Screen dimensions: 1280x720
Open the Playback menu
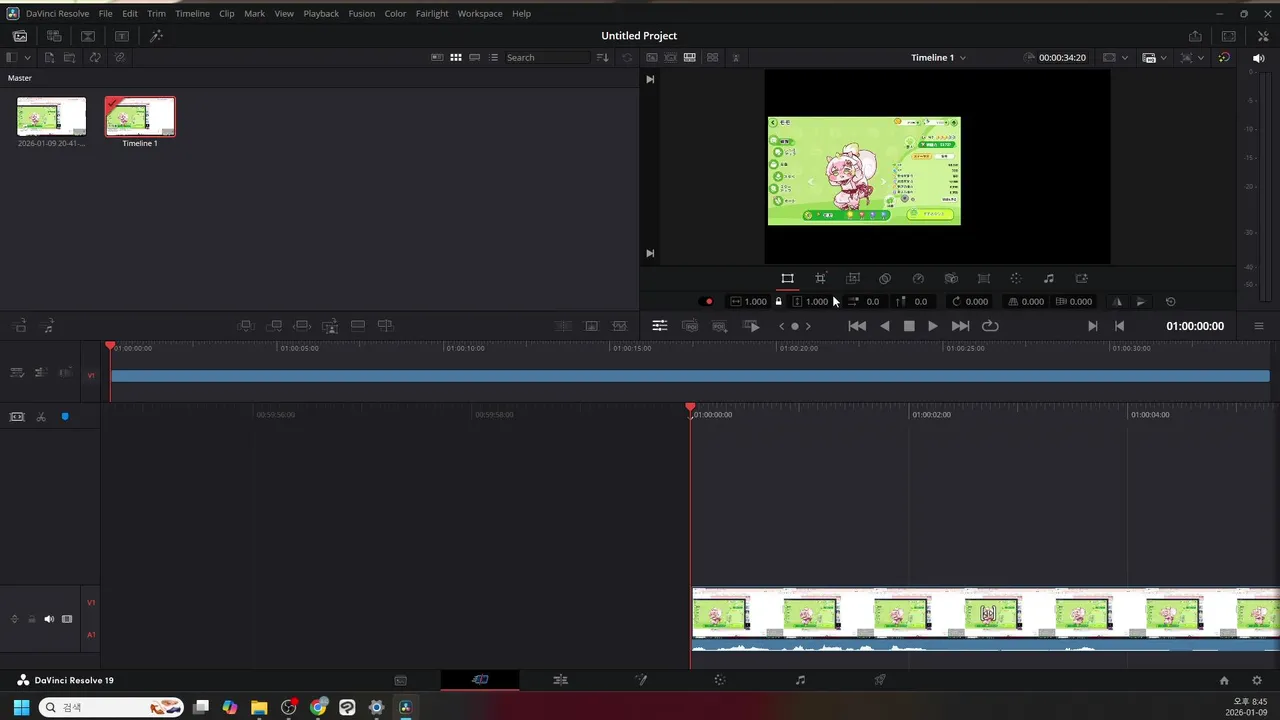[321, 14]
